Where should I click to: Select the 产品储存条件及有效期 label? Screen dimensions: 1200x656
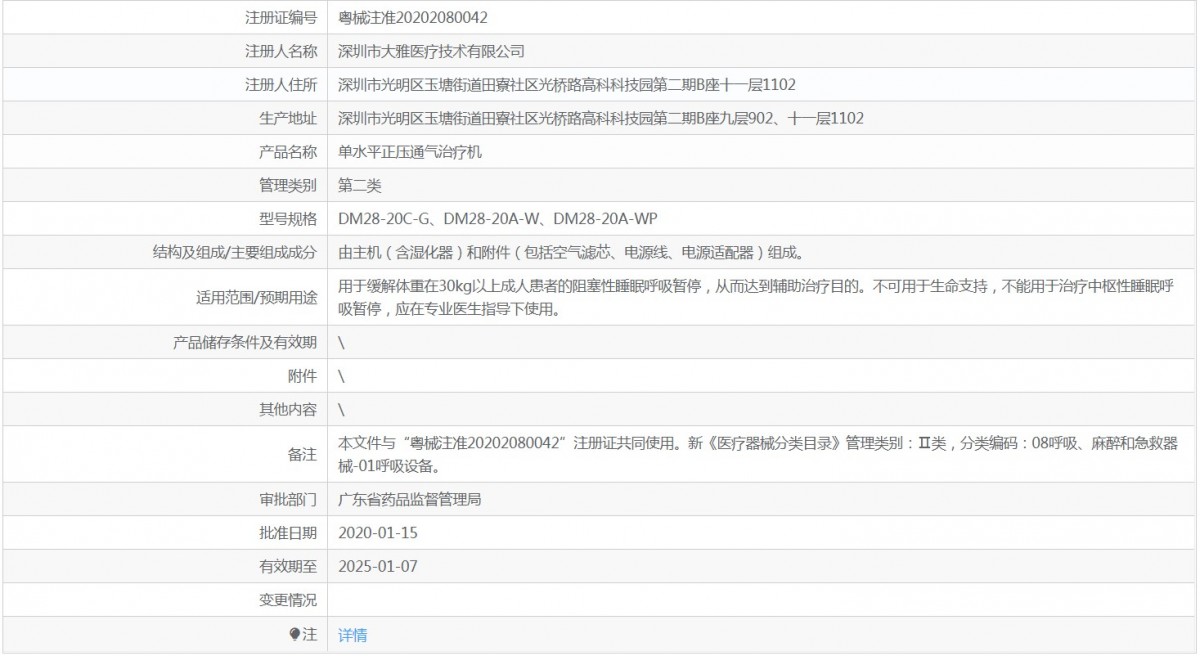[245, 343]
